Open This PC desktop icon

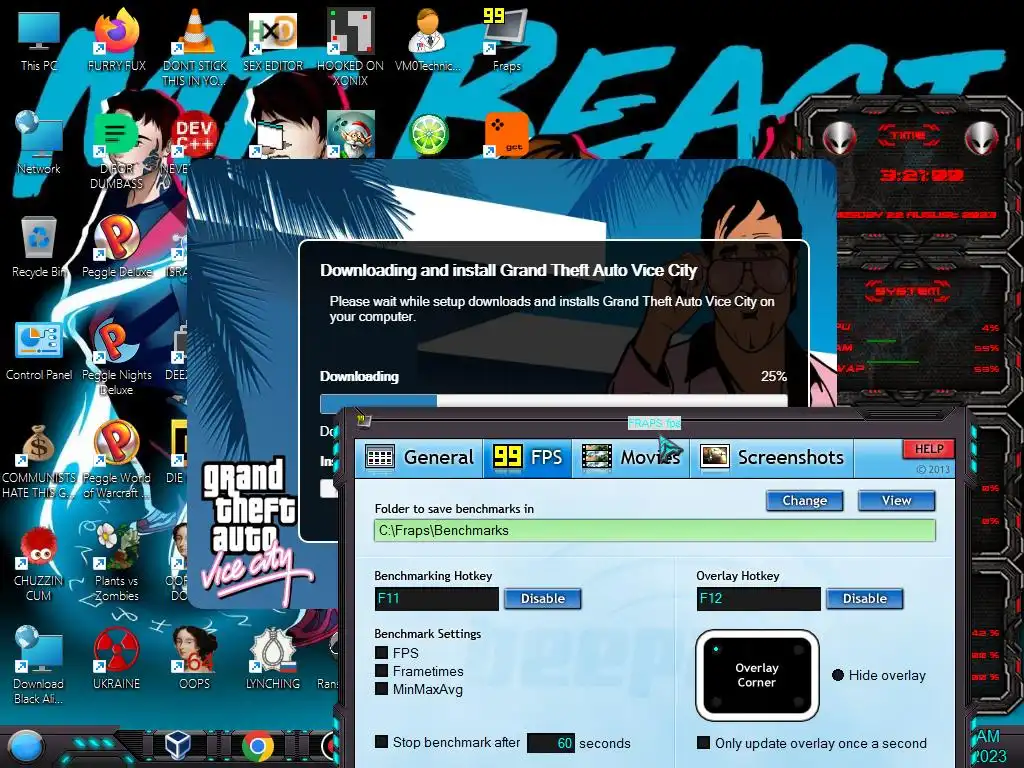tap(39, 40)
